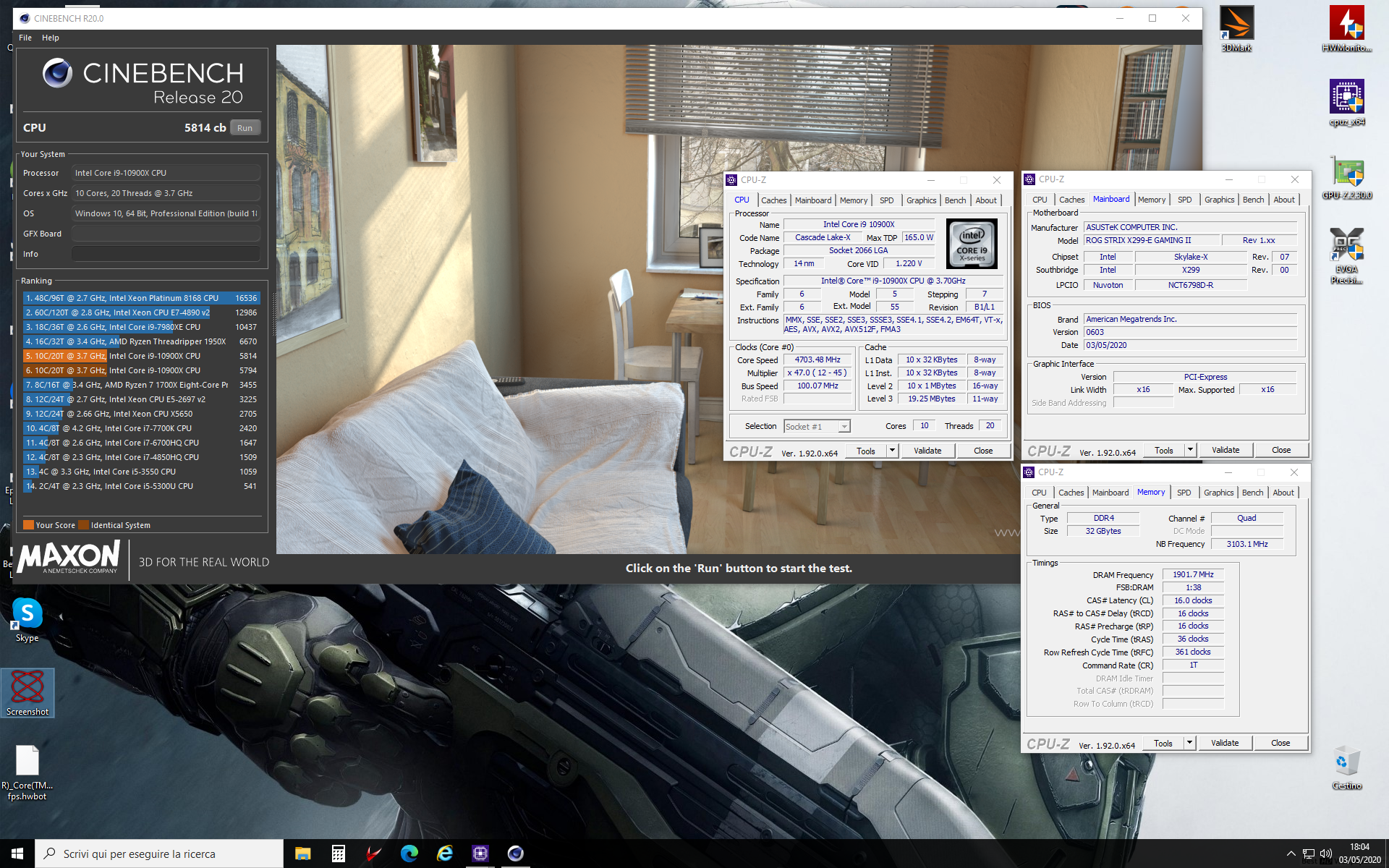
Task: Click Validate in the Mainboard CPU-Z window
Action: pos(1226,450)
